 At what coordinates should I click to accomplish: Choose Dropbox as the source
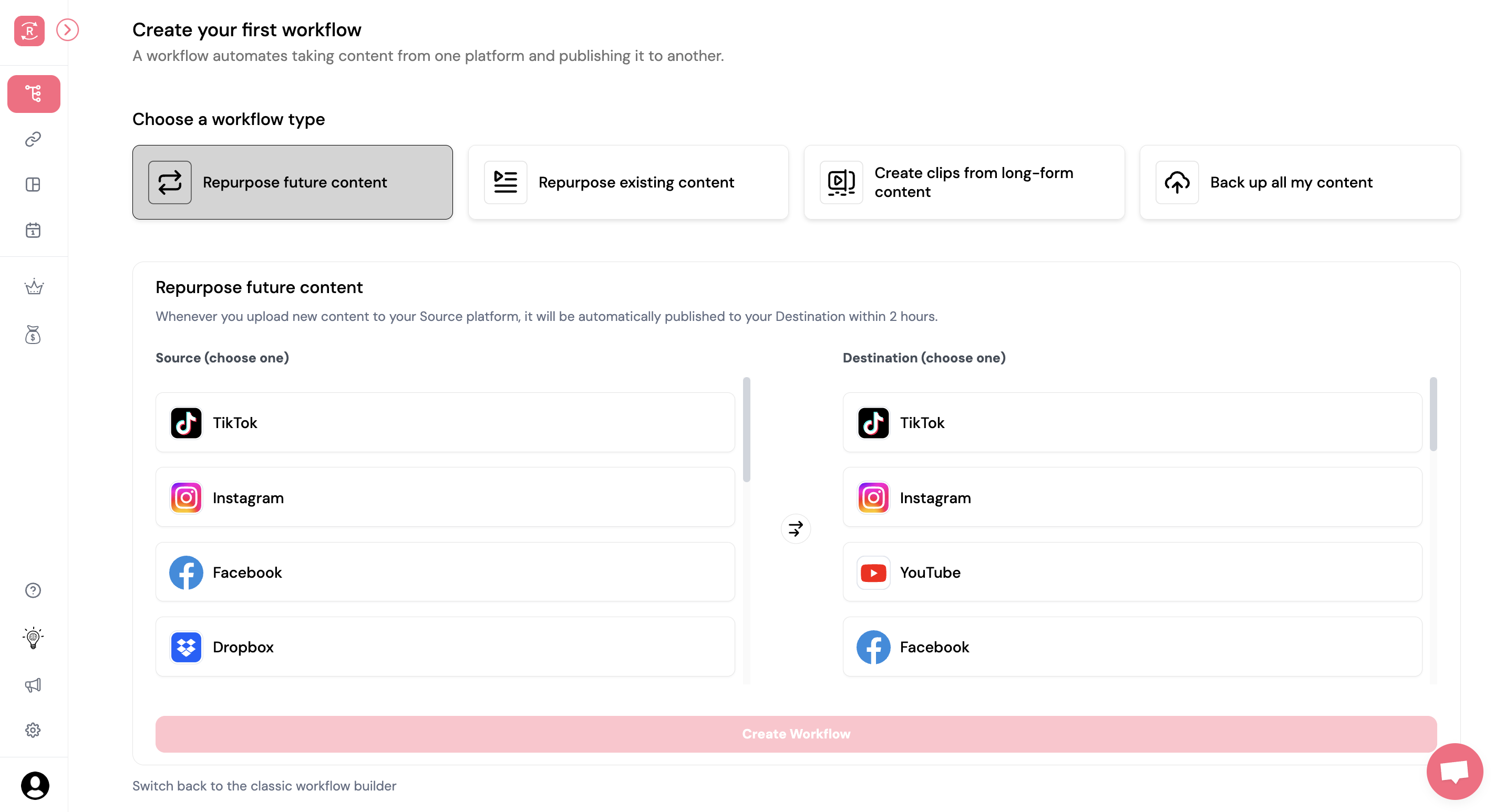[445, 647]
